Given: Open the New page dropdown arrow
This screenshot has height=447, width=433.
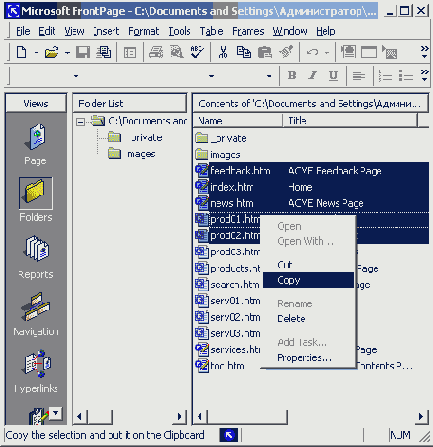Looking at the screenshot, I should point(36,53).
